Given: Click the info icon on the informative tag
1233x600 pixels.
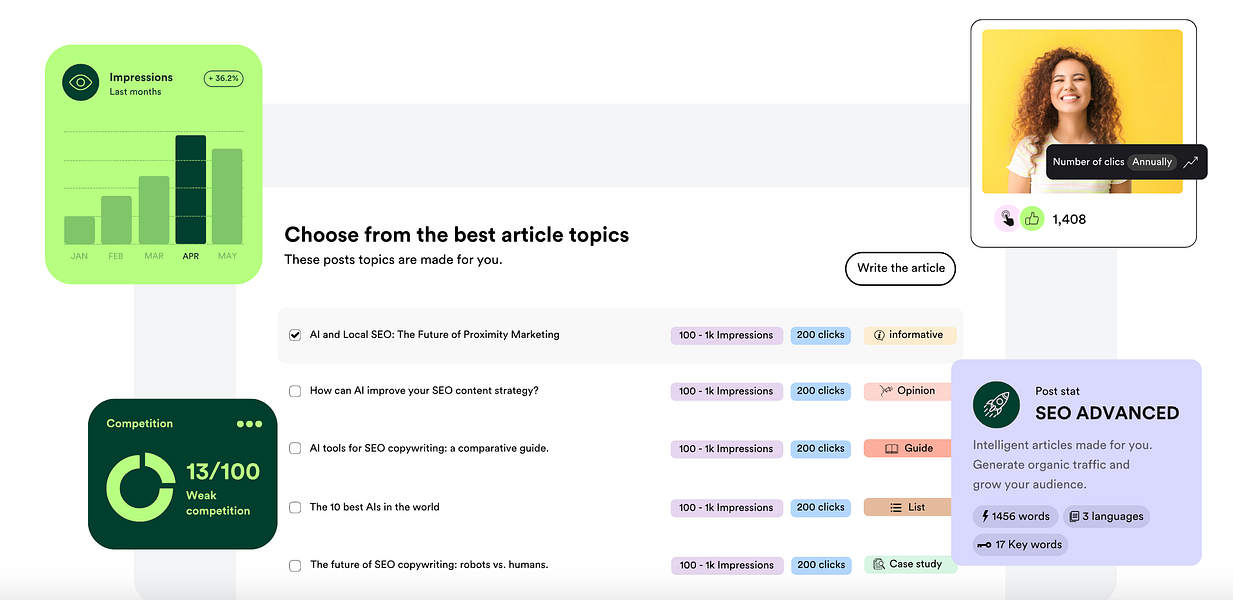Looking at the screenshot, I should tap(878, 335).
